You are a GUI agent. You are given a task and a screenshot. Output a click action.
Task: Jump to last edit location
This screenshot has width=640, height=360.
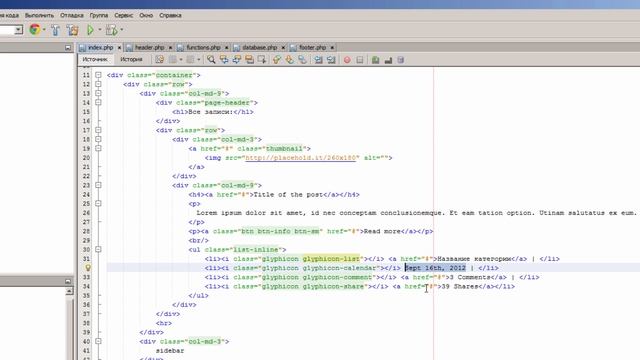click(159, 60)
